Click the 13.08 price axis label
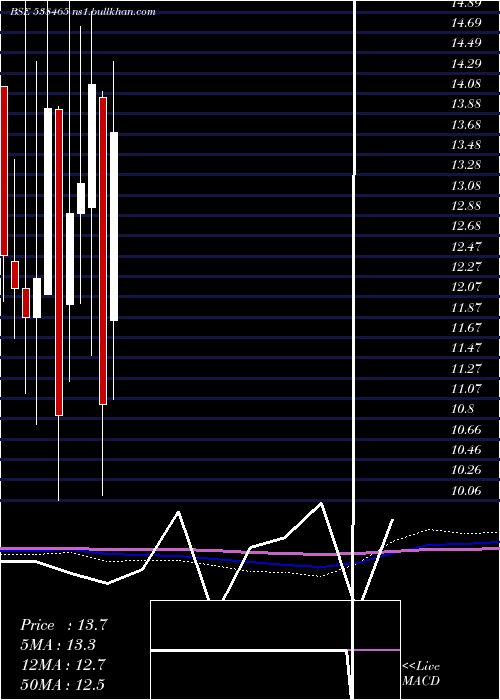Image resolution: width=500 pixels, height=700 pixels. pyautogui.click(x=466, y=185)
